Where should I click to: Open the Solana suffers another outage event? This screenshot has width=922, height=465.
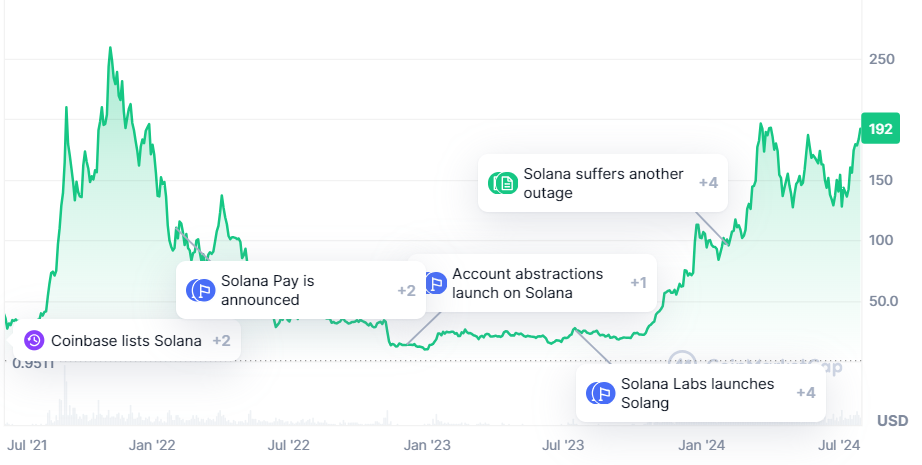coord(603,183)
